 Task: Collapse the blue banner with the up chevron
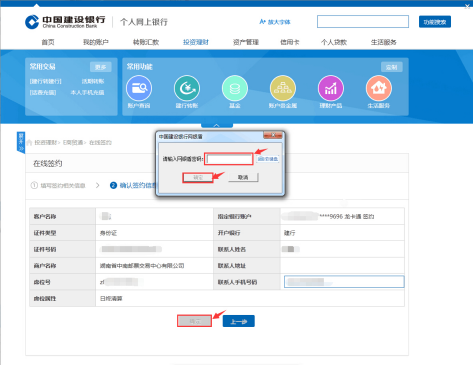tap(217, 125)
